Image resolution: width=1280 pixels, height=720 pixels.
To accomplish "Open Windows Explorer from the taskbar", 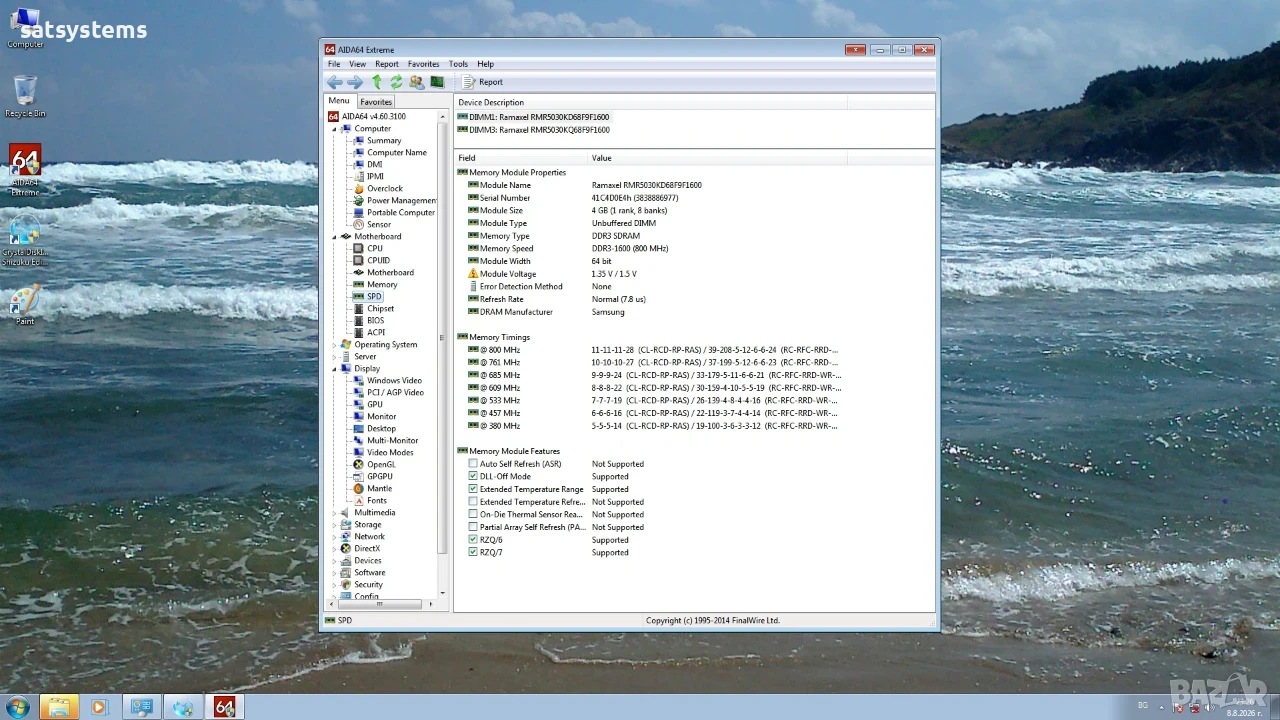I will (59, 707).
